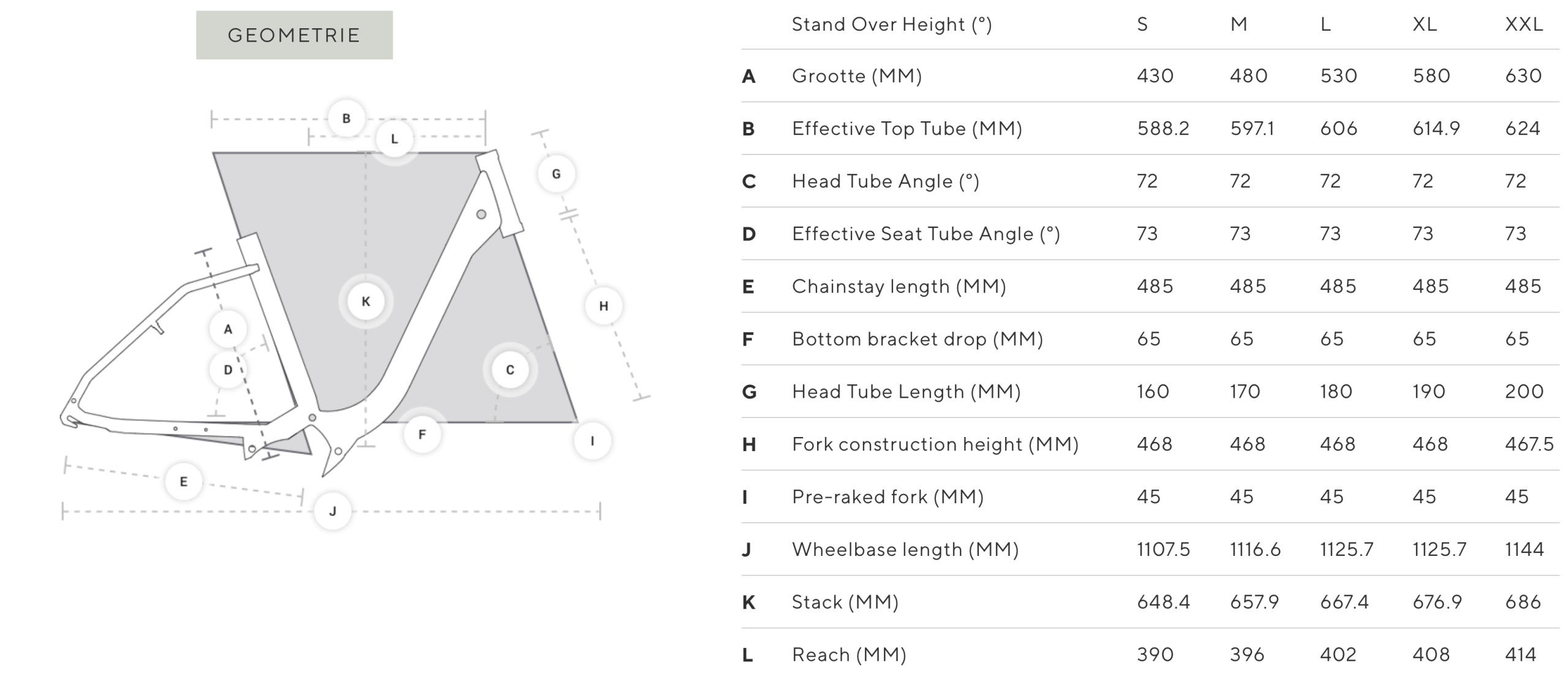Select the E chainstay marker
The width and height of the screenshot is (1568, 684).
184,482
